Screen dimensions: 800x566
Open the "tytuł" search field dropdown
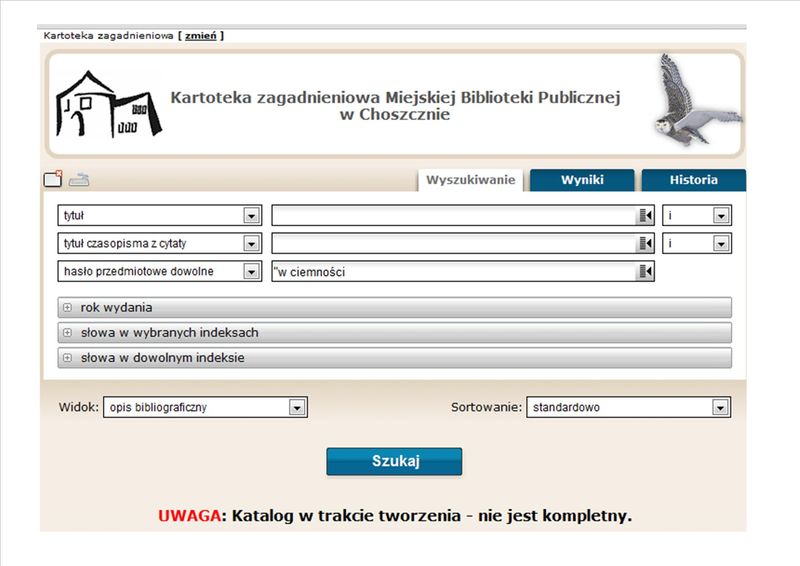coord(250,216)
